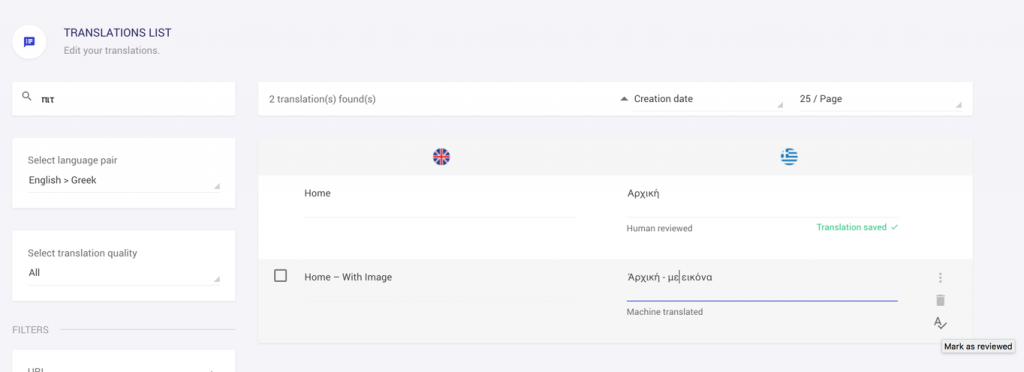
Task: Check the Home – With Image row checkbox
Action: pos(280,276)
